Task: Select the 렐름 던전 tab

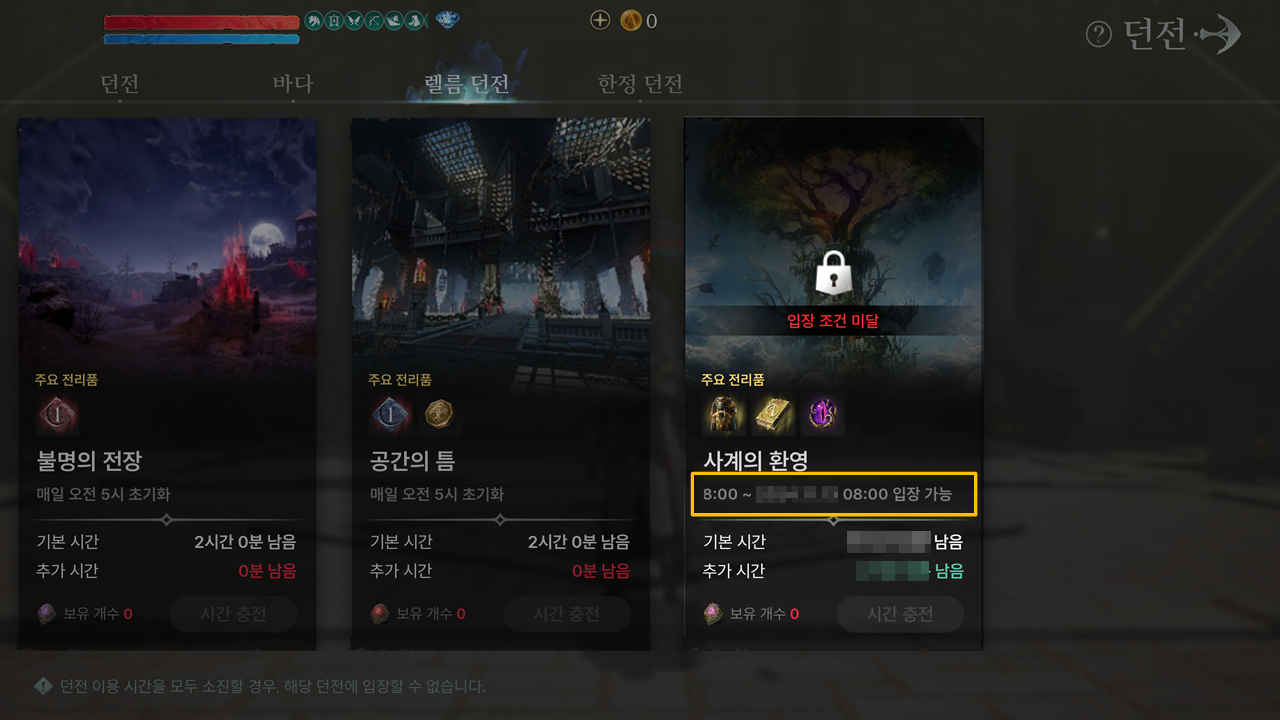Action: click(467, 84)
